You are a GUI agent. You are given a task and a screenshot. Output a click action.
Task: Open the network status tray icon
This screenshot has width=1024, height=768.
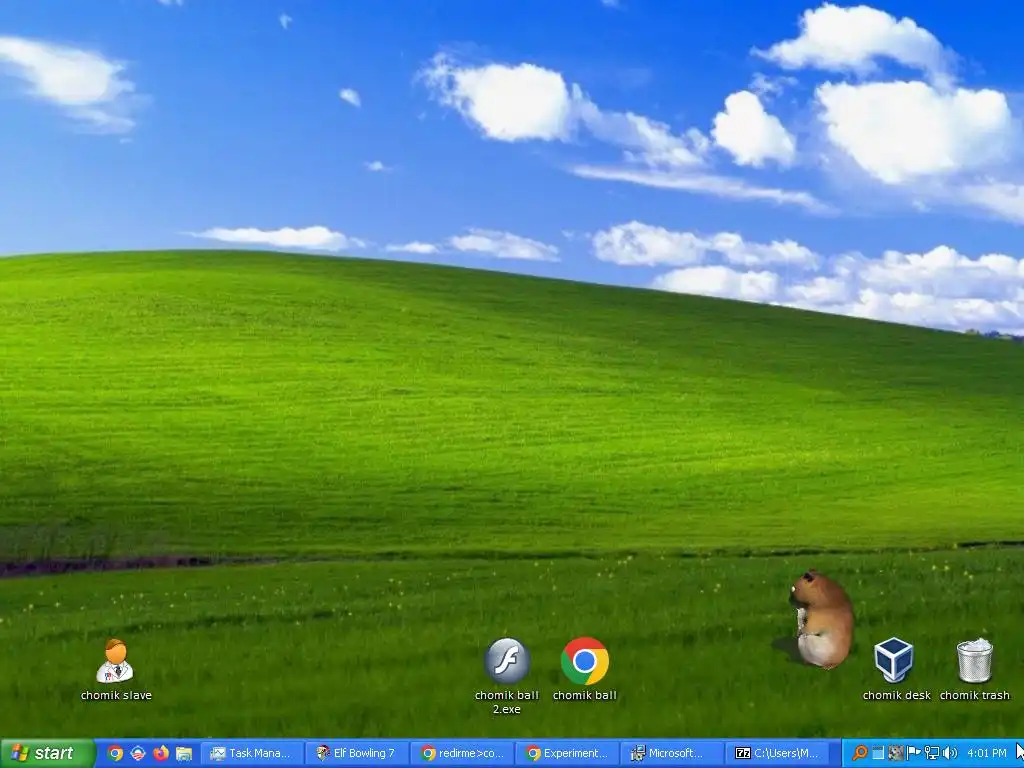(x=932, y=753)
